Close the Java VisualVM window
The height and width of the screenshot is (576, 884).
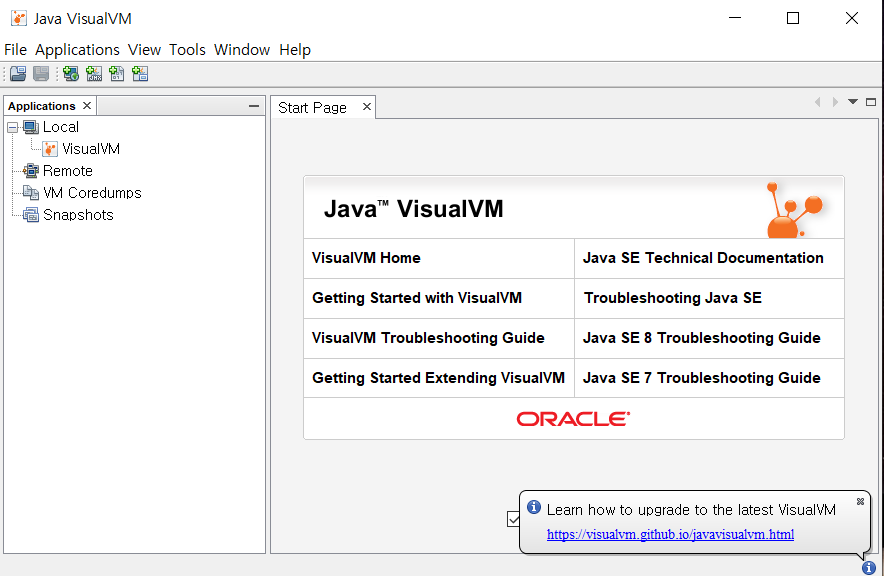[x=852, y=18]
